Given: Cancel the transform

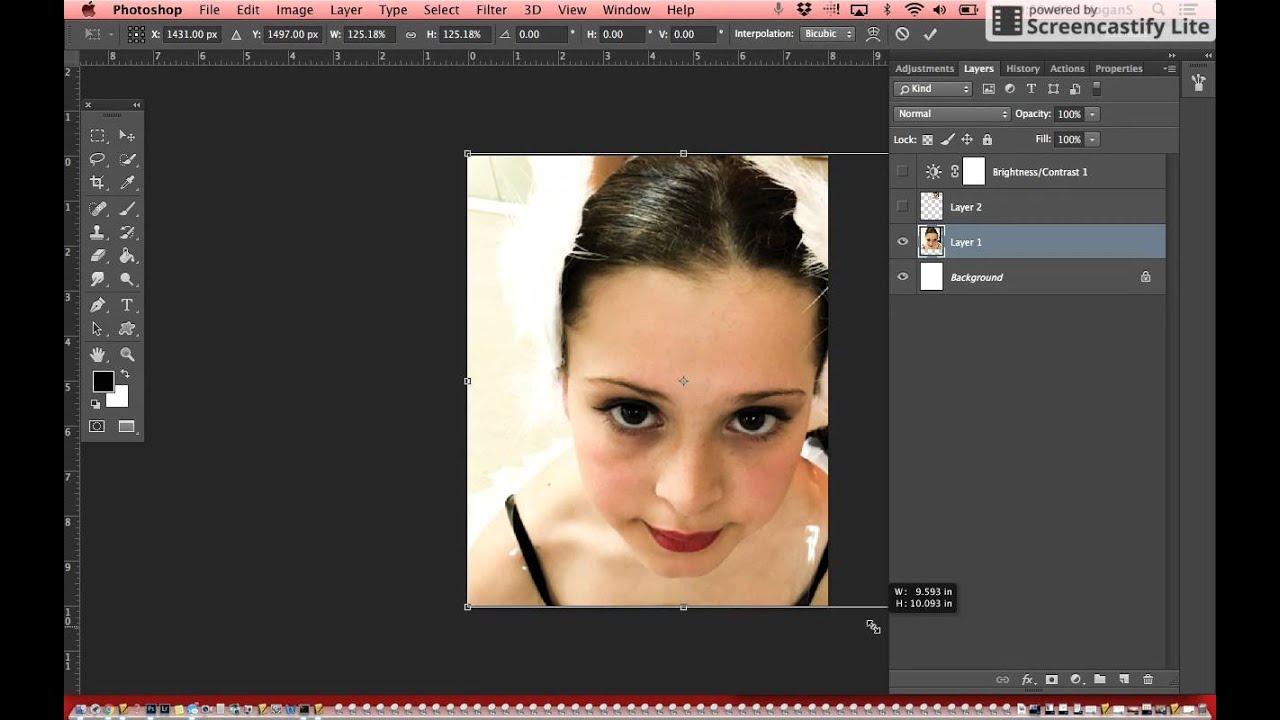Looking at the screenshot, I should click(902, 34).
